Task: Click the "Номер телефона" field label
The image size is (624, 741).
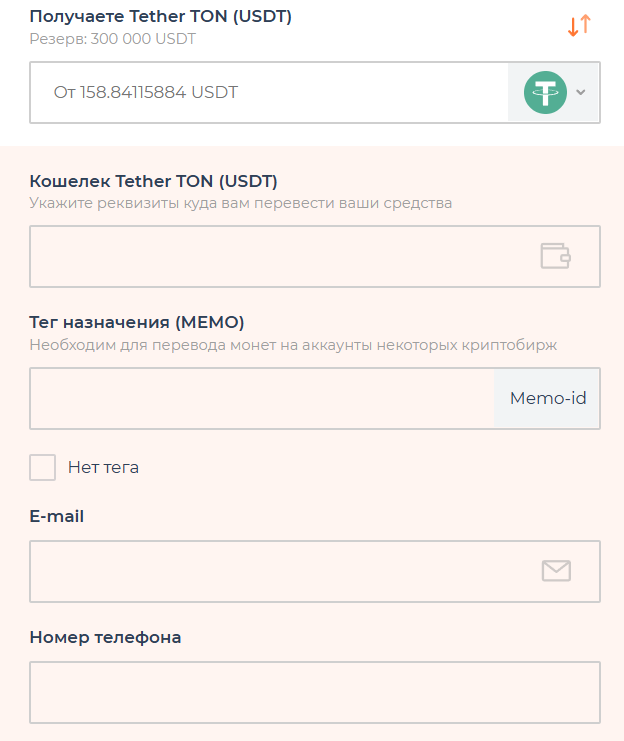Action: point(105,636)
